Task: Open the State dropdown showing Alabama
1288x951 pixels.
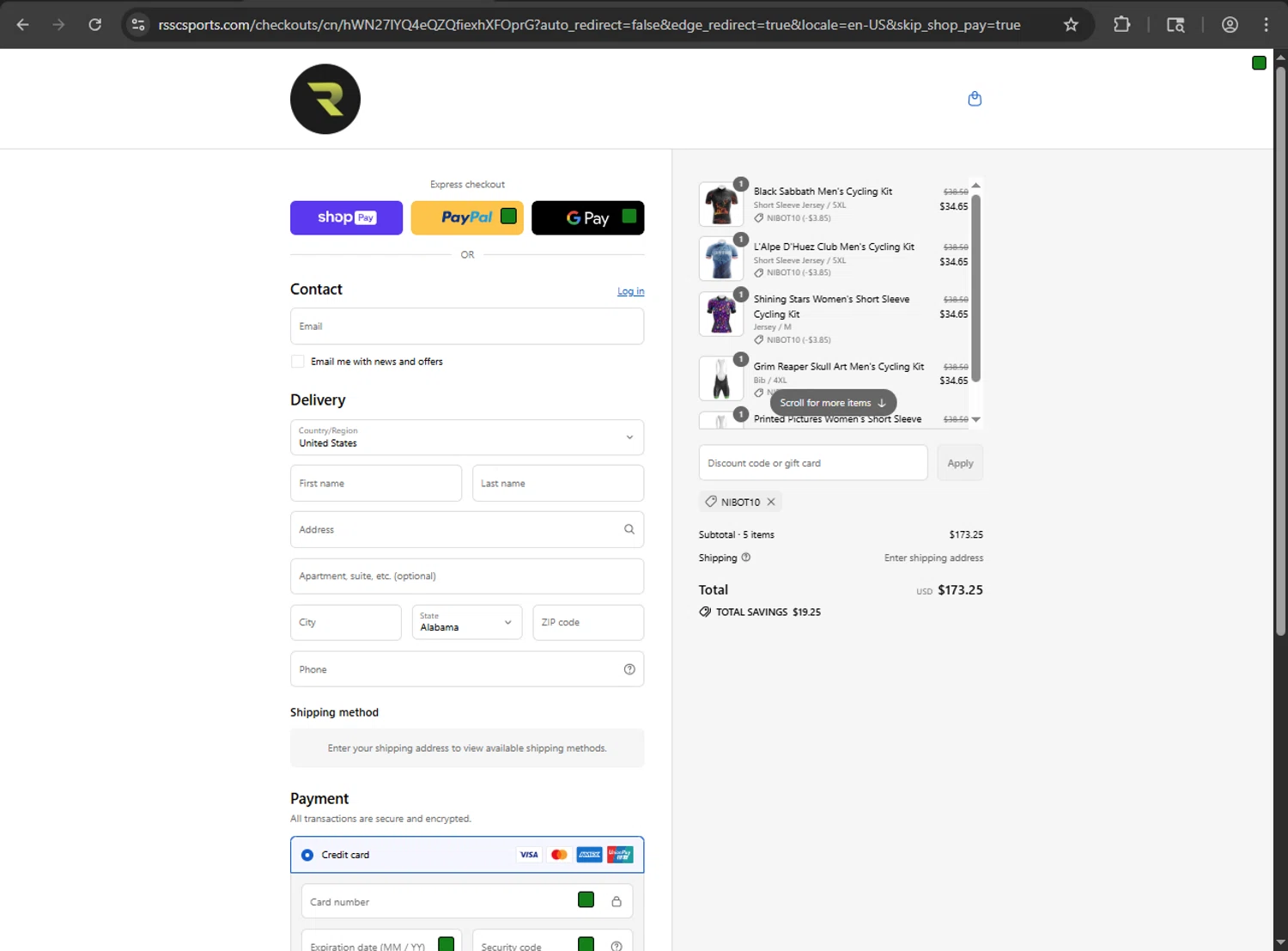Action: tap(467, 622)
